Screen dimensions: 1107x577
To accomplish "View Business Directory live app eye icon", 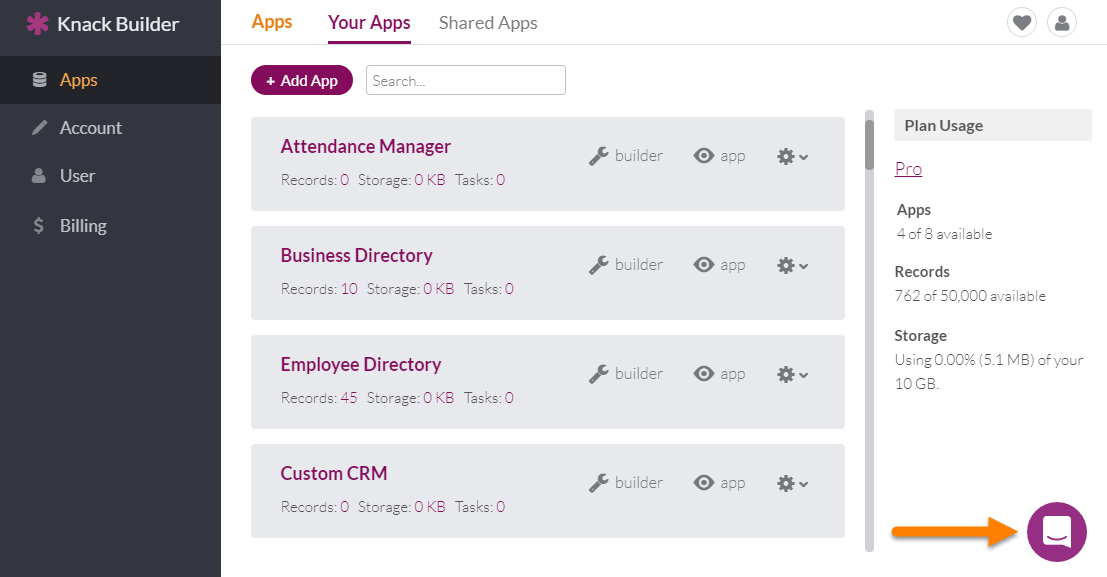I will tap(704, 264).
